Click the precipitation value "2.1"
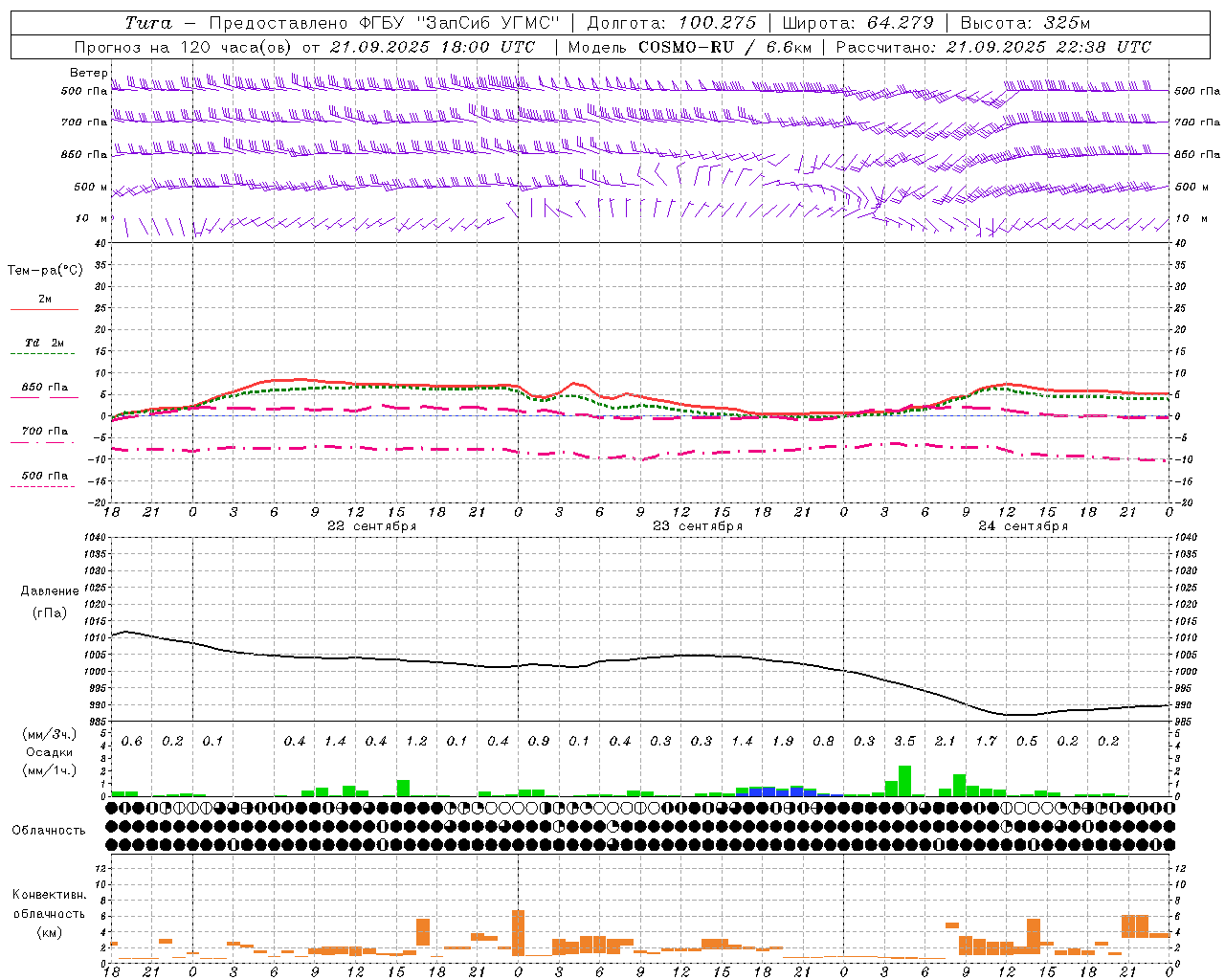 (945, 741)
